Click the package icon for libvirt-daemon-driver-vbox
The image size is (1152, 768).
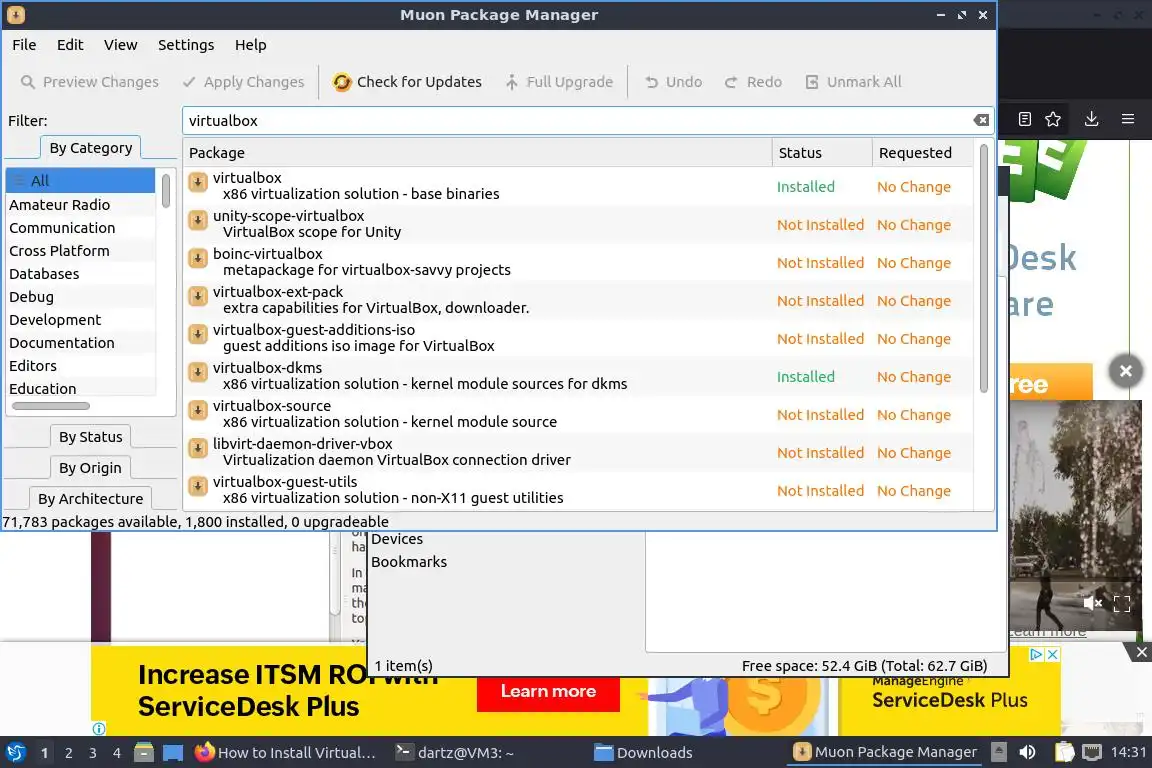[198, 448]
